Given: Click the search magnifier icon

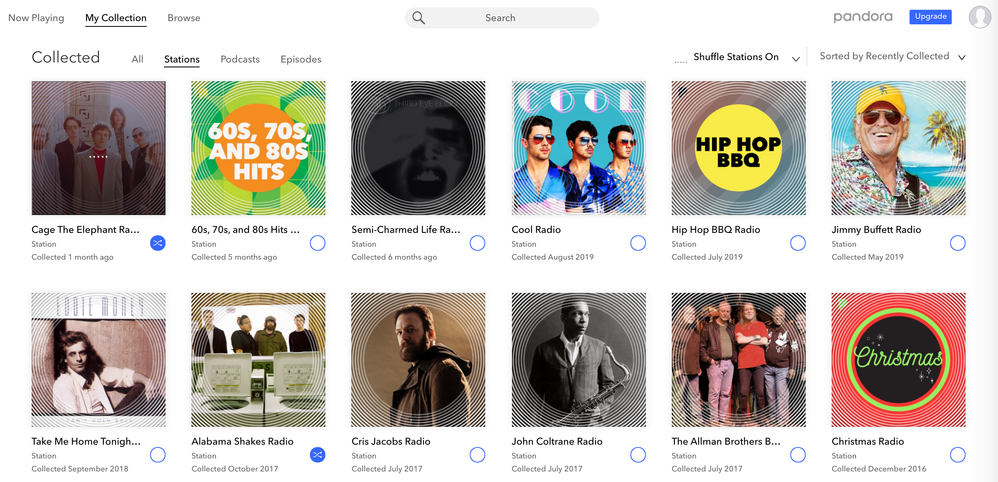Looking at the screenshot, I should [x=419, y=18].
